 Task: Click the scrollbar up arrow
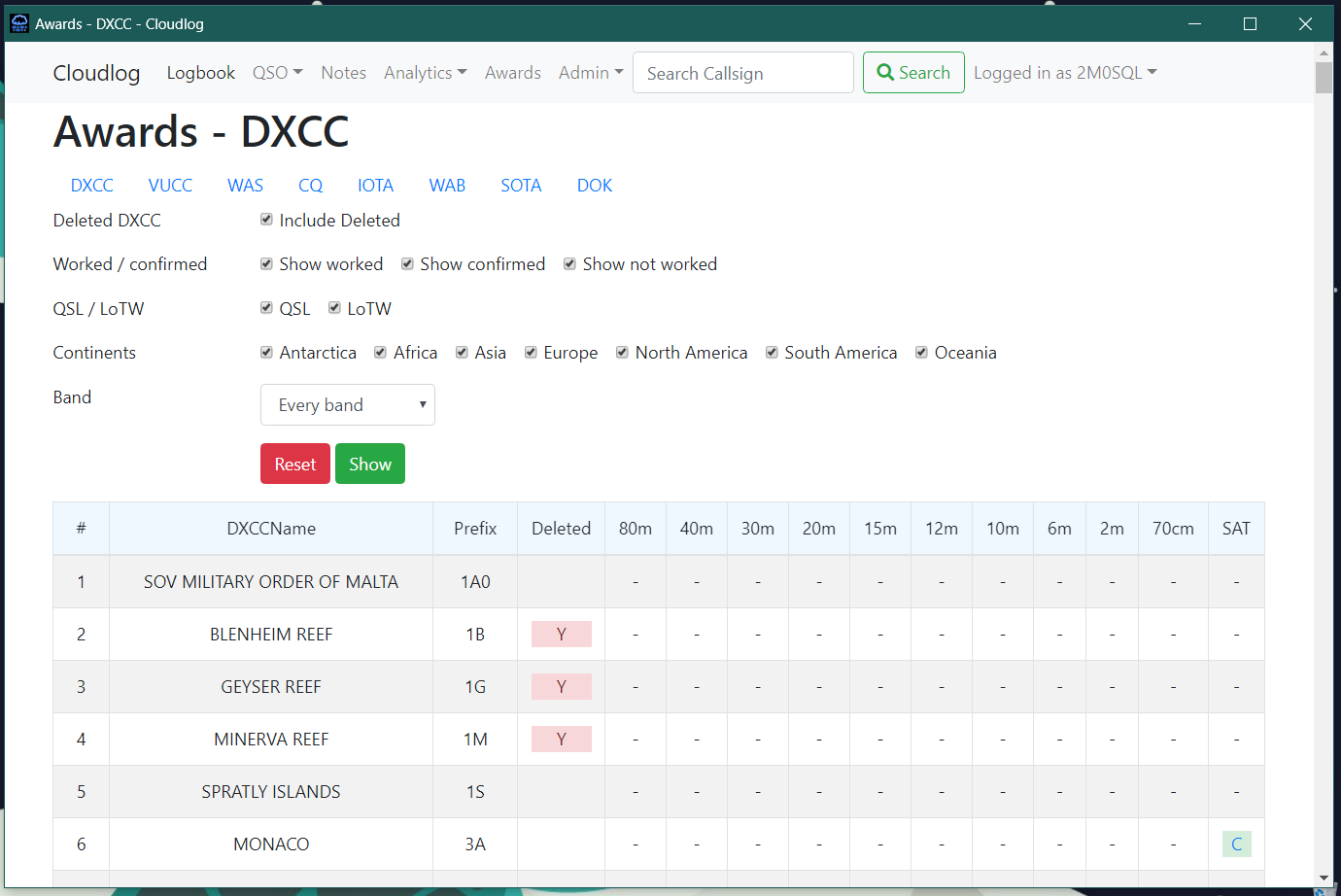(x=1324, y=52)
